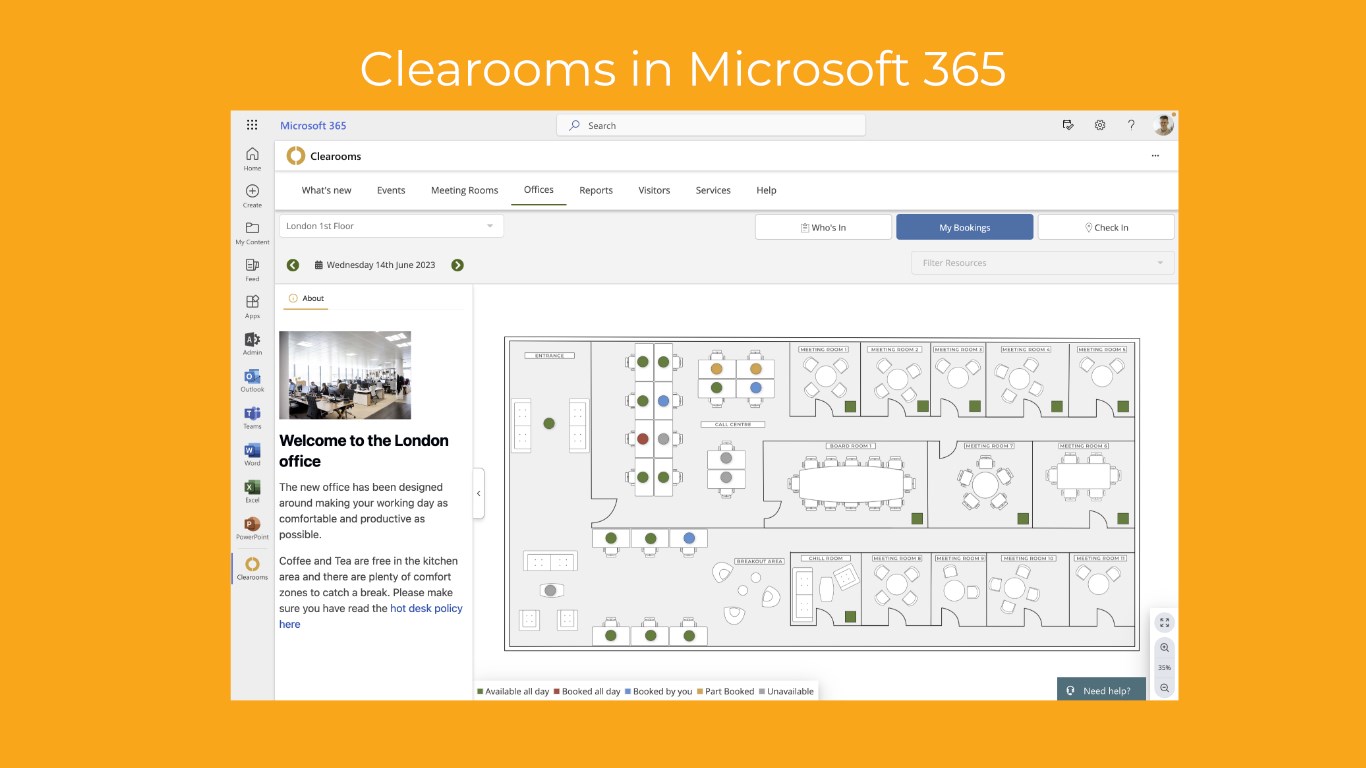Open the settings gear icon
Screen dimensions: 1366x768
click(1100, 125)
